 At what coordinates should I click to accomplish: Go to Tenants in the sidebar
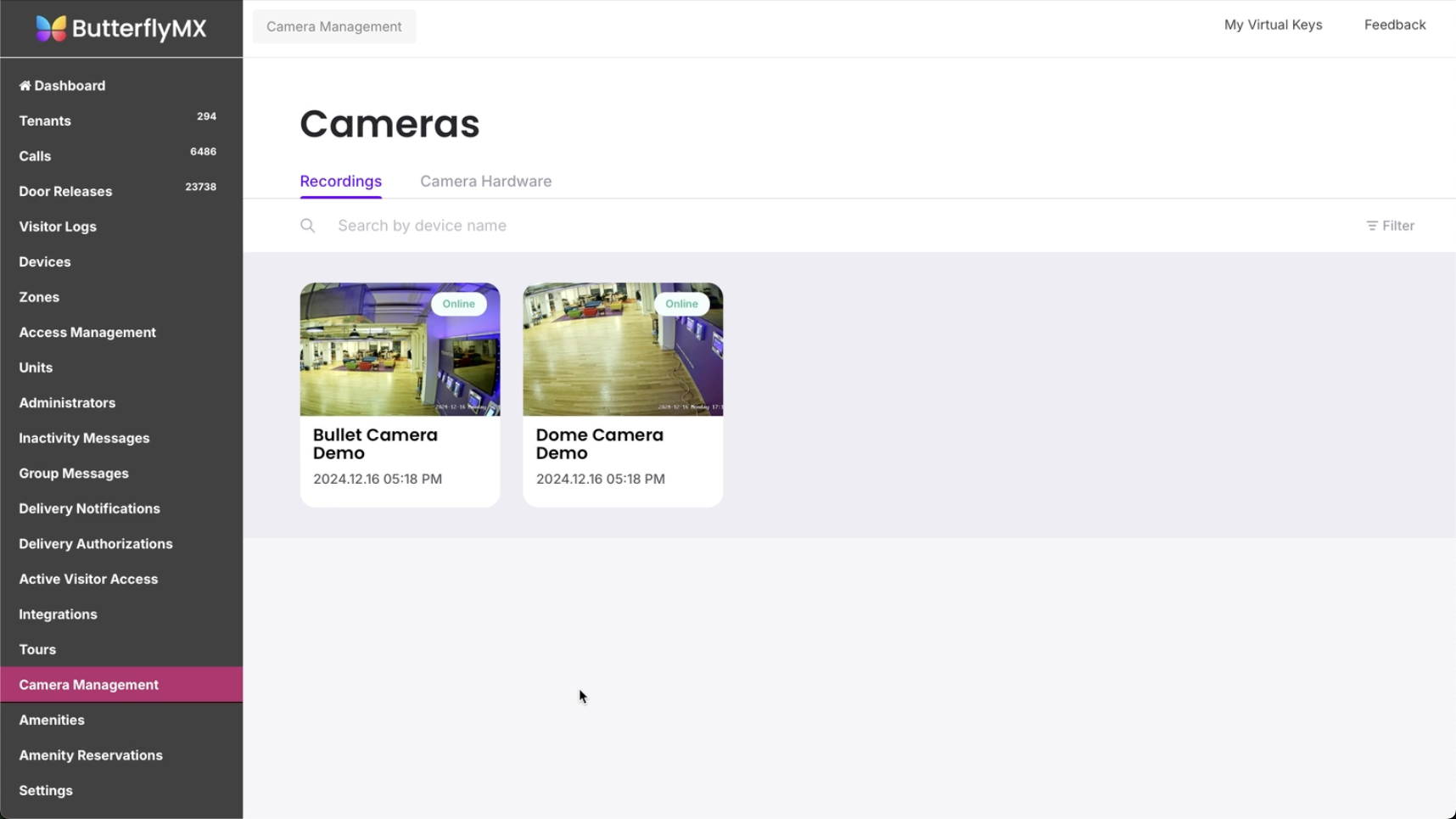pyautogui.click(x=45, y=121)
